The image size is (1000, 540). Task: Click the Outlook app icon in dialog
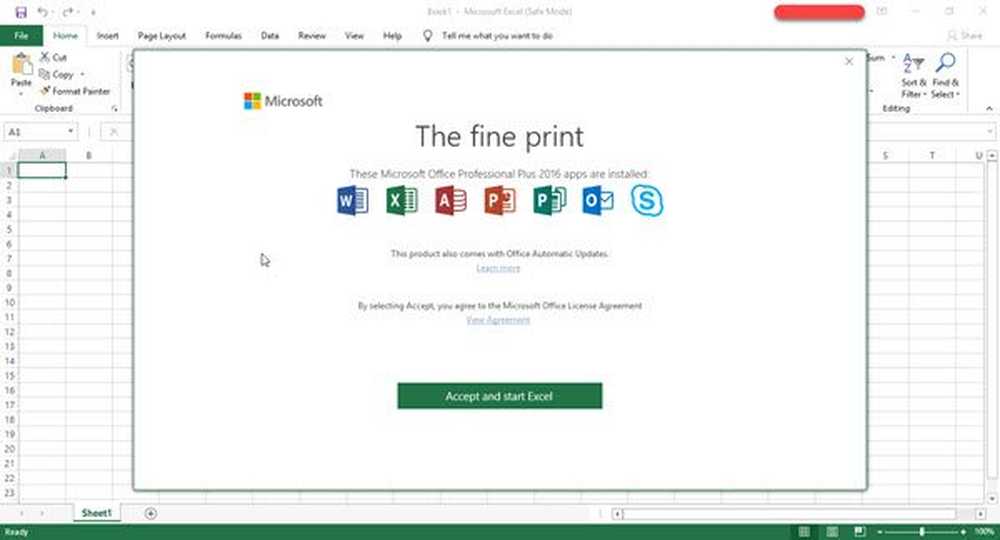(x=598, y=201)
